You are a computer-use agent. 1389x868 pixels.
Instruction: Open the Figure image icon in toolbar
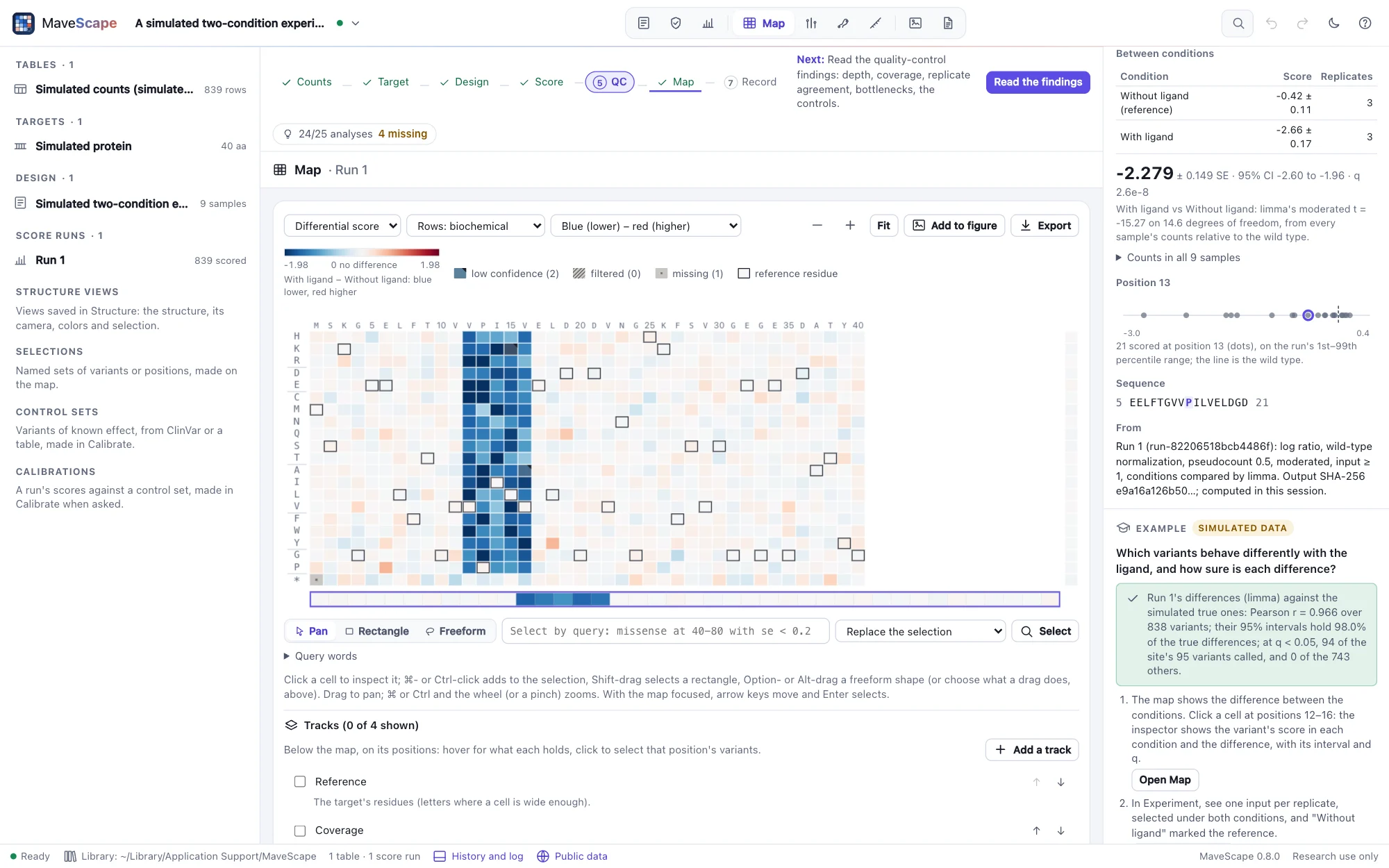[x=915, y=23]
